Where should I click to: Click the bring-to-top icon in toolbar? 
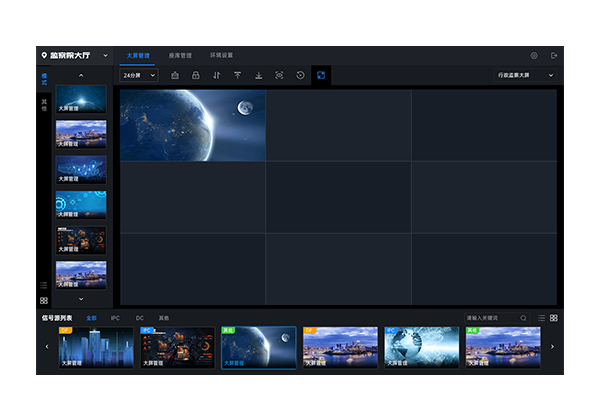[238, 75]
